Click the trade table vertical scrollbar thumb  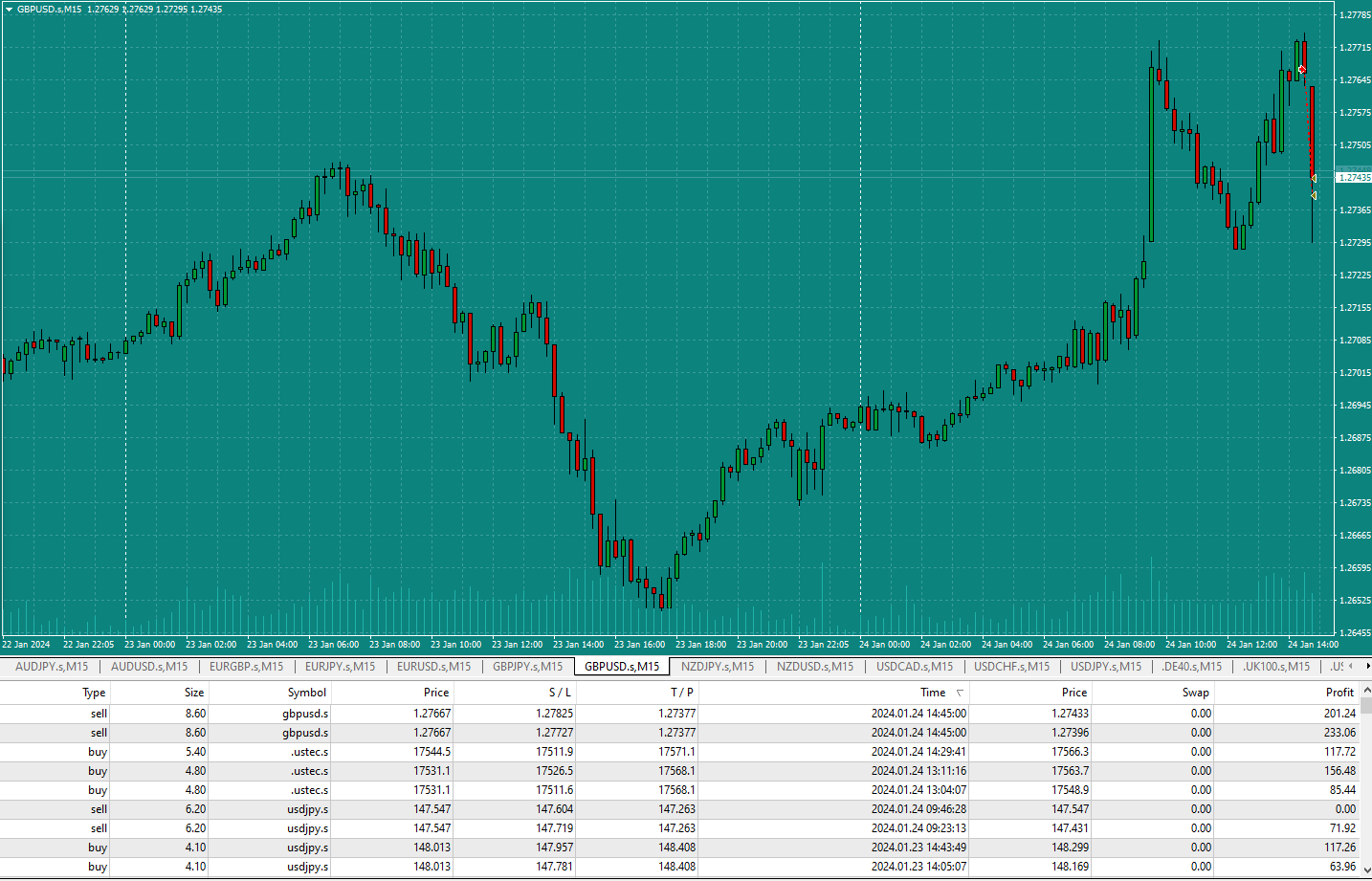pyautogui.click(x=1366, y=707)
